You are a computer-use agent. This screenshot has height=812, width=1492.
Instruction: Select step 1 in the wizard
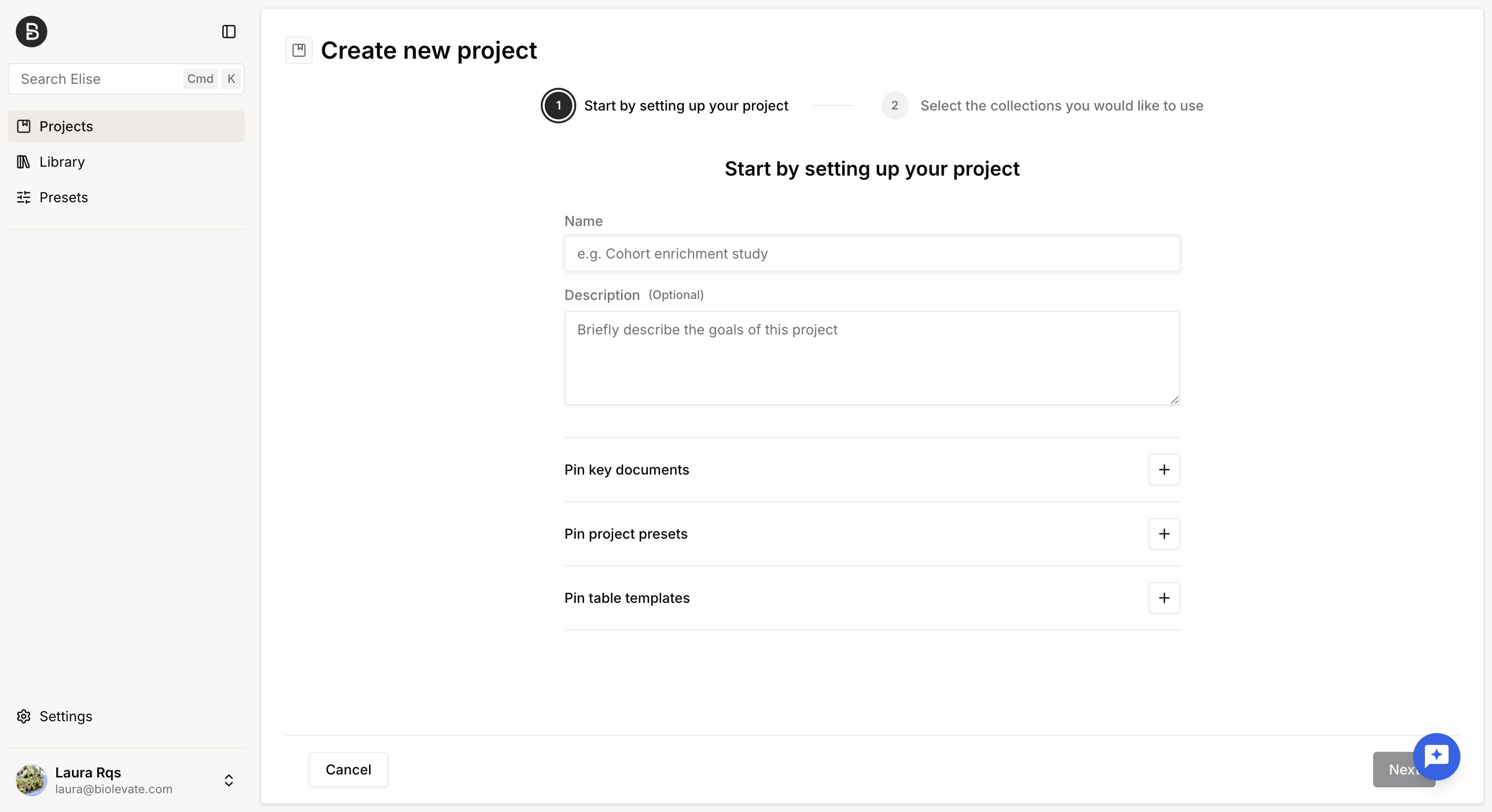click(x=559, y=106)
